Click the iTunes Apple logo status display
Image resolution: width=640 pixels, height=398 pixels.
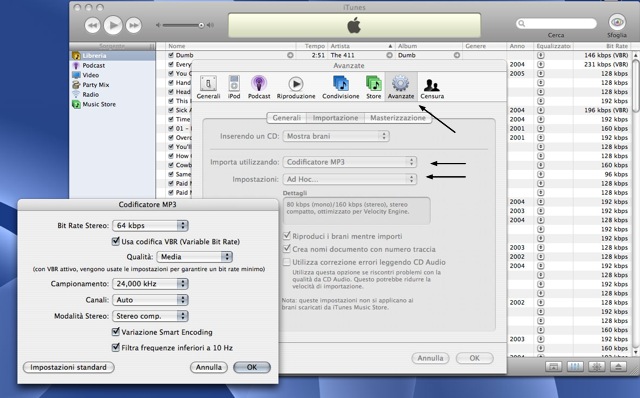[354, 25]
